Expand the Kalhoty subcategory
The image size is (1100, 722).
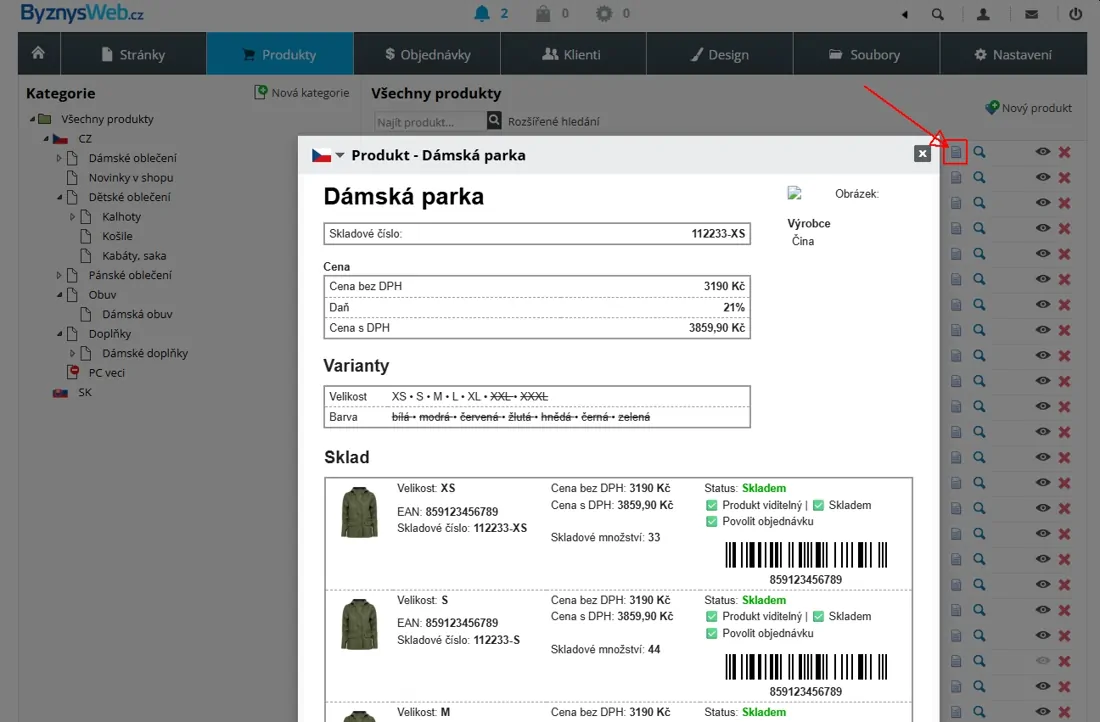[72, 217]
